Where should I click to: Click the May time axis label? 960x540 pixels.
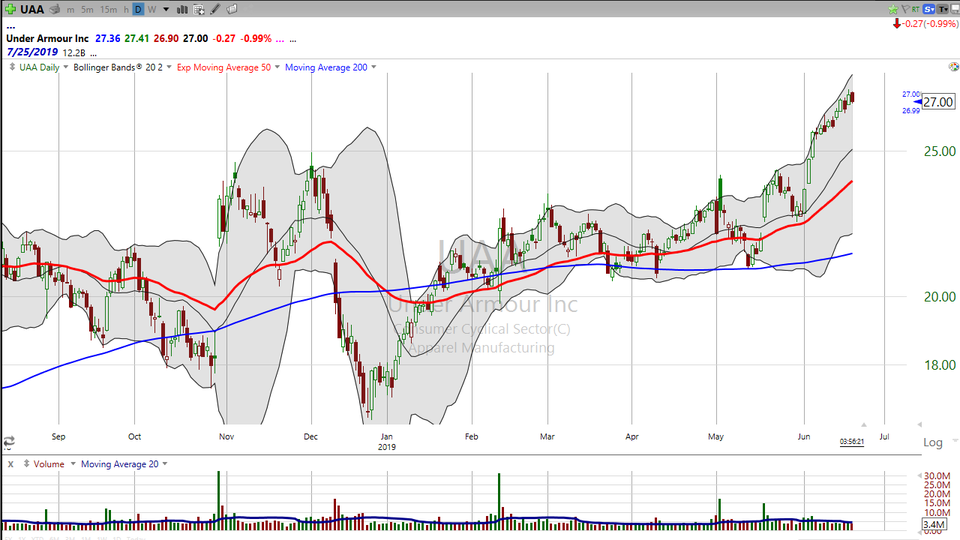pos(716,437)
